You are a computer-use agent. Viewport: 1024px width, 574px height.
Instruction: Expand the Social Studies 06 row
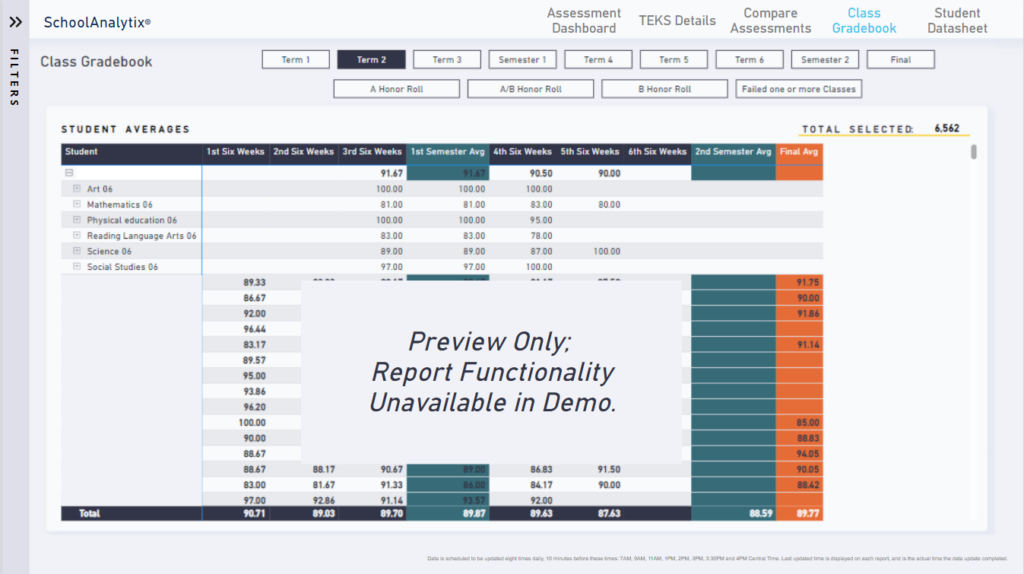tap(77, 267)
